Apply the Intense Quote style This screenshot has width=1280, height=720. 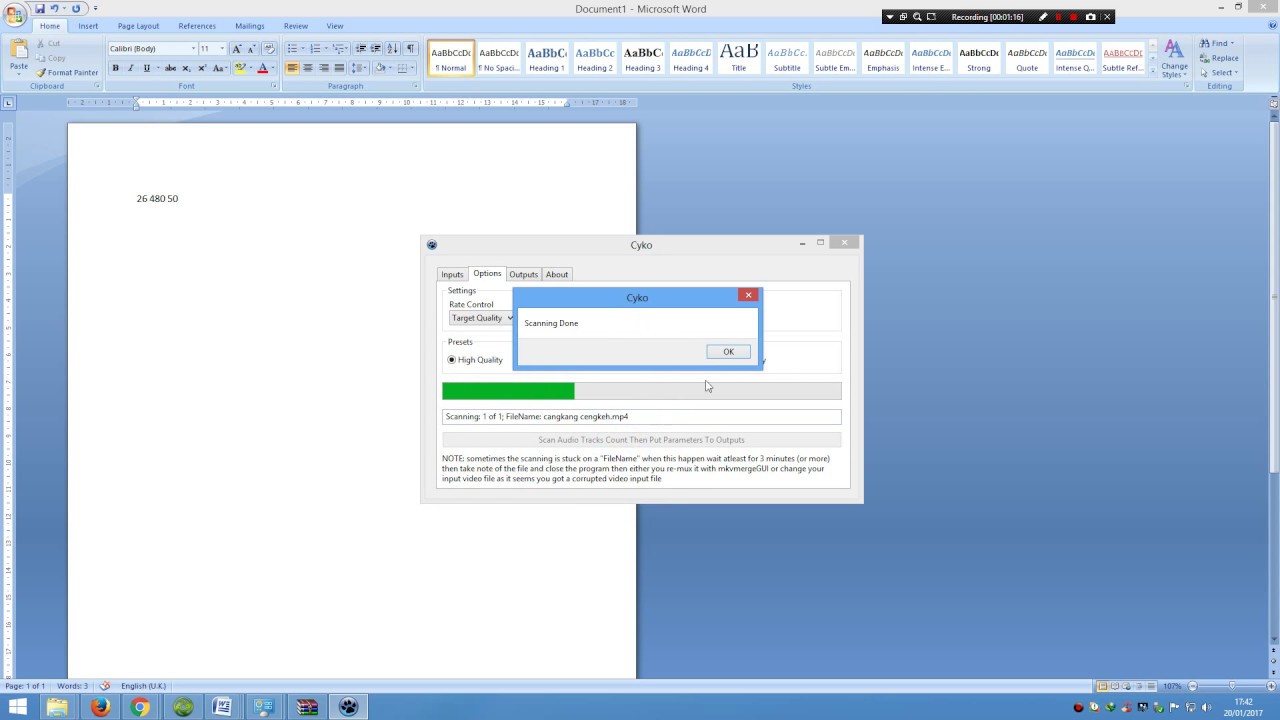tap(1075, 58)
